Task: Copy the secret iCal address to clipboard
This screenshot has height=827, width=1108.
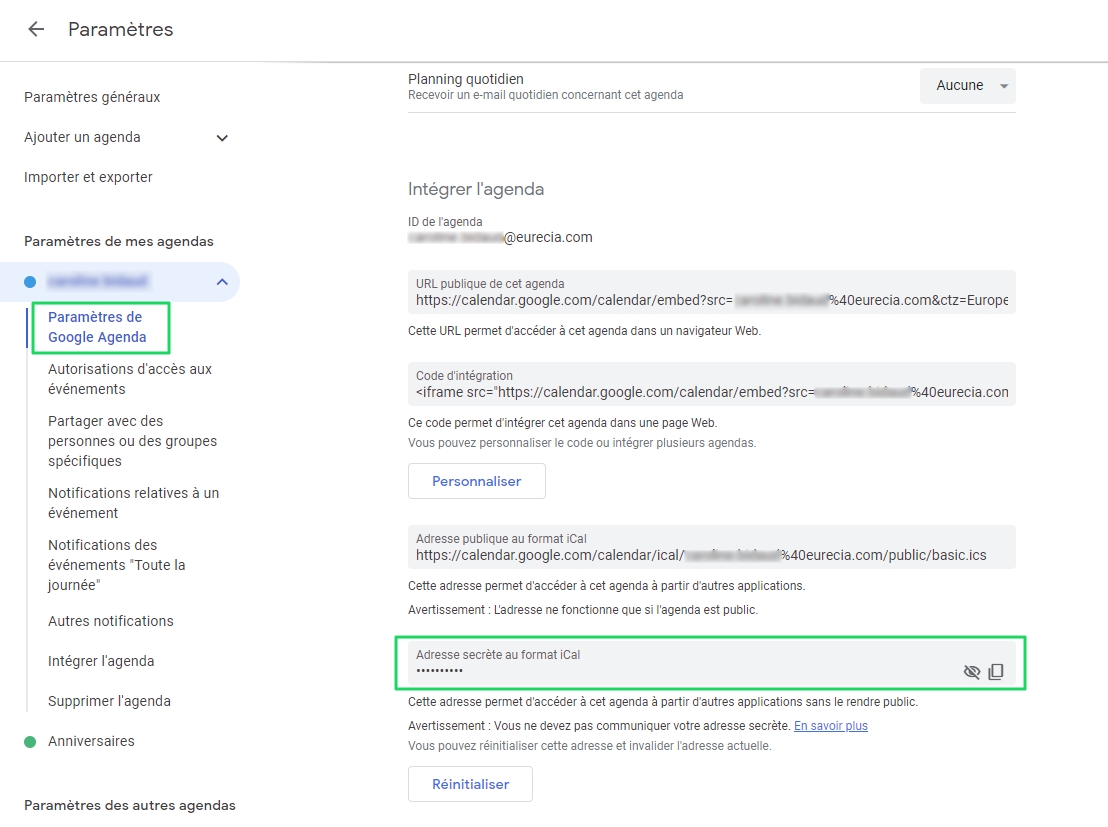Action: 996,671
